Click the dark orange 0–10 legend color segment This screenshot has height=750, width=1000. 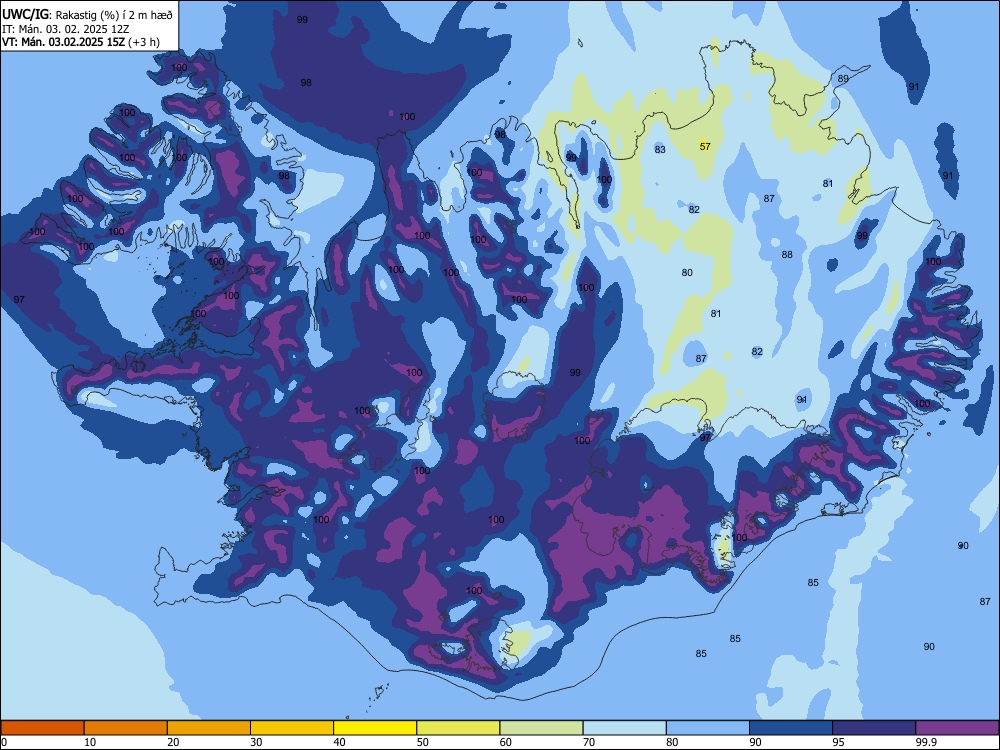43,728
